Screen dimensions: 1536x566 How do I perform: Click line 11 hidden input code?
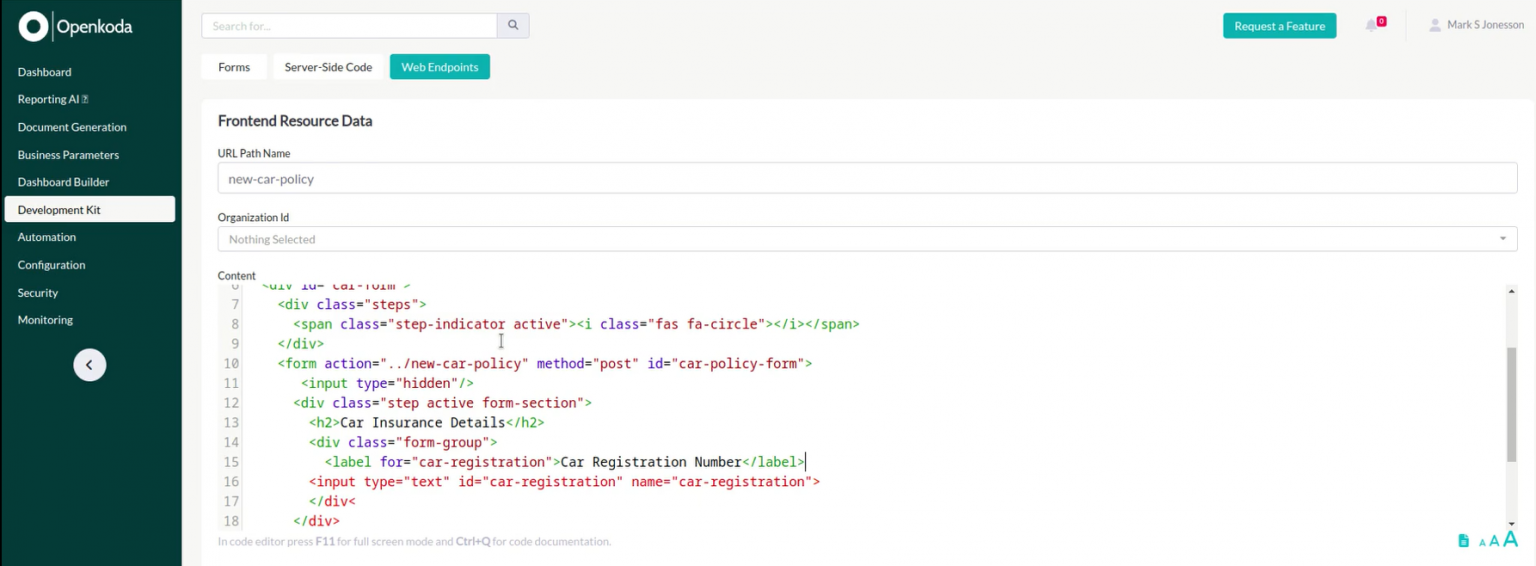[387, 383]
